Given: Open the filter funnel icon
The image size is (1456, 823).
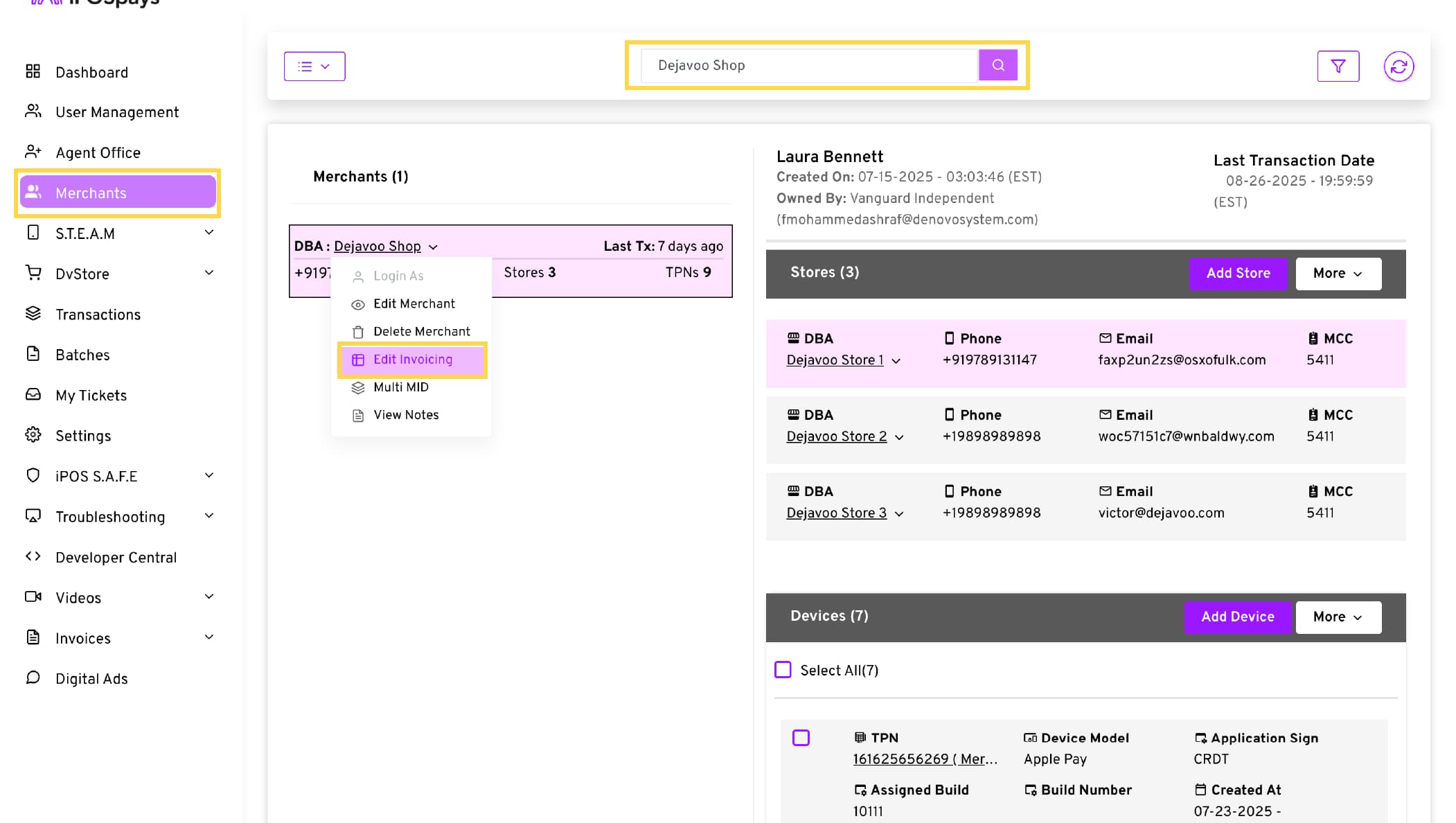Looking at the screenshot, I should coord(1338,67).
